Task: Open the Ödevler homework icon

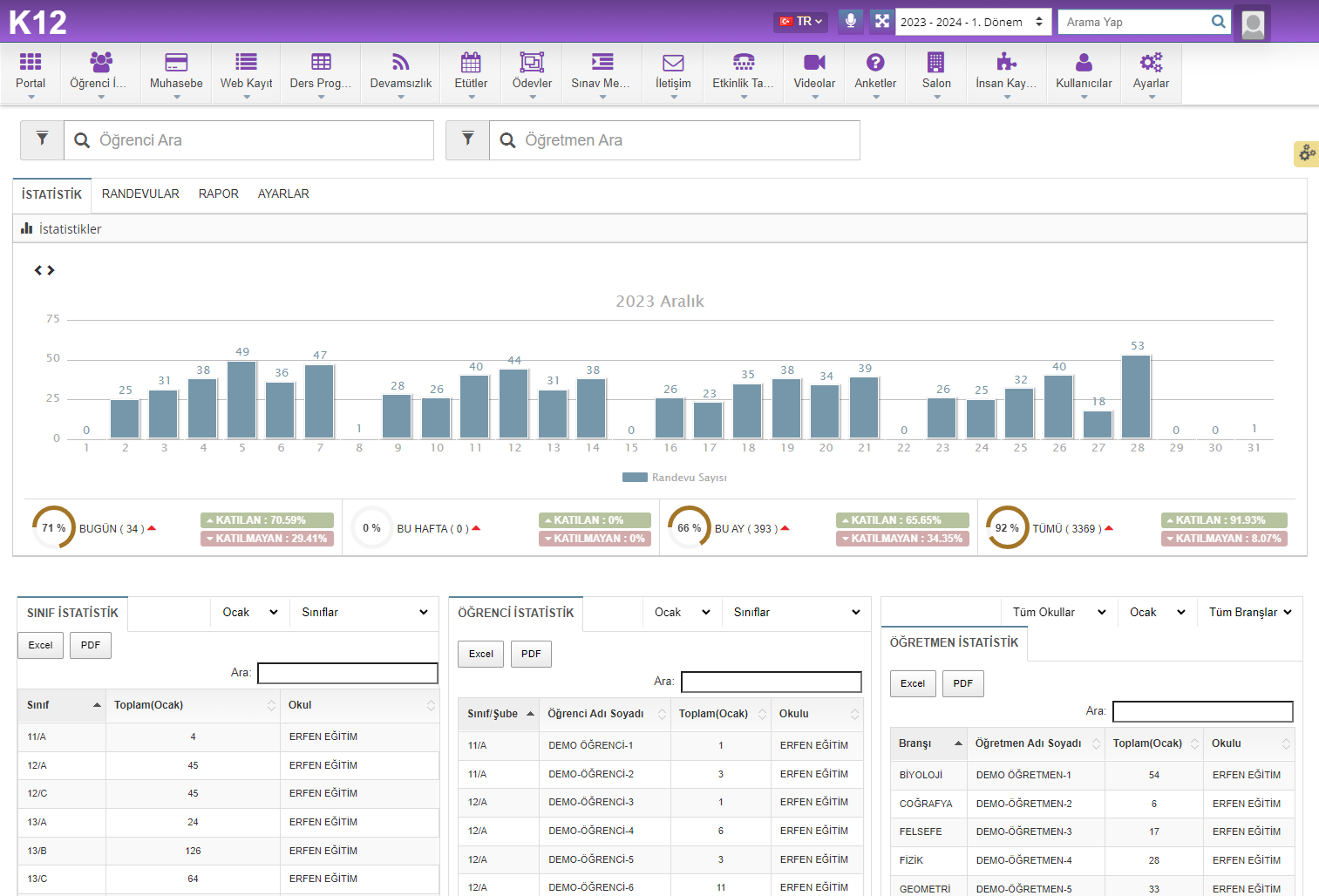Action: point(532,62)
